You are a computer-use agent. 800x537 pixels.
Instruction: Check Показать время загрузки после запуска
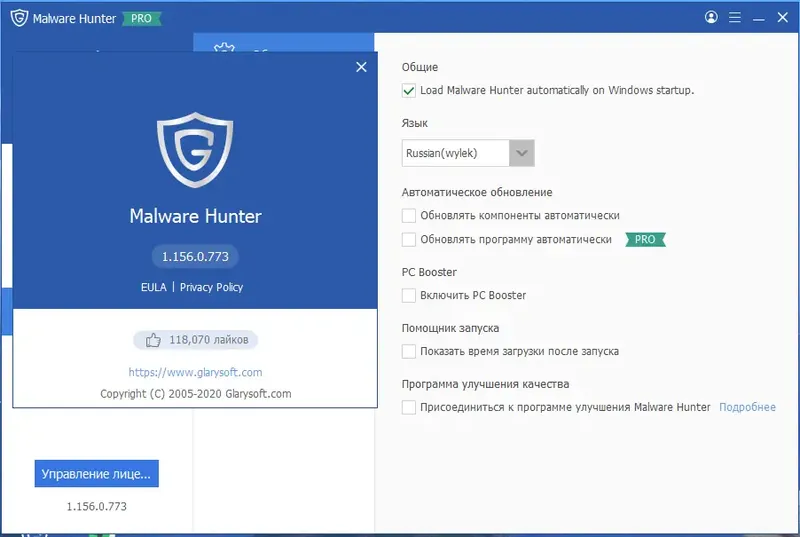409,351
